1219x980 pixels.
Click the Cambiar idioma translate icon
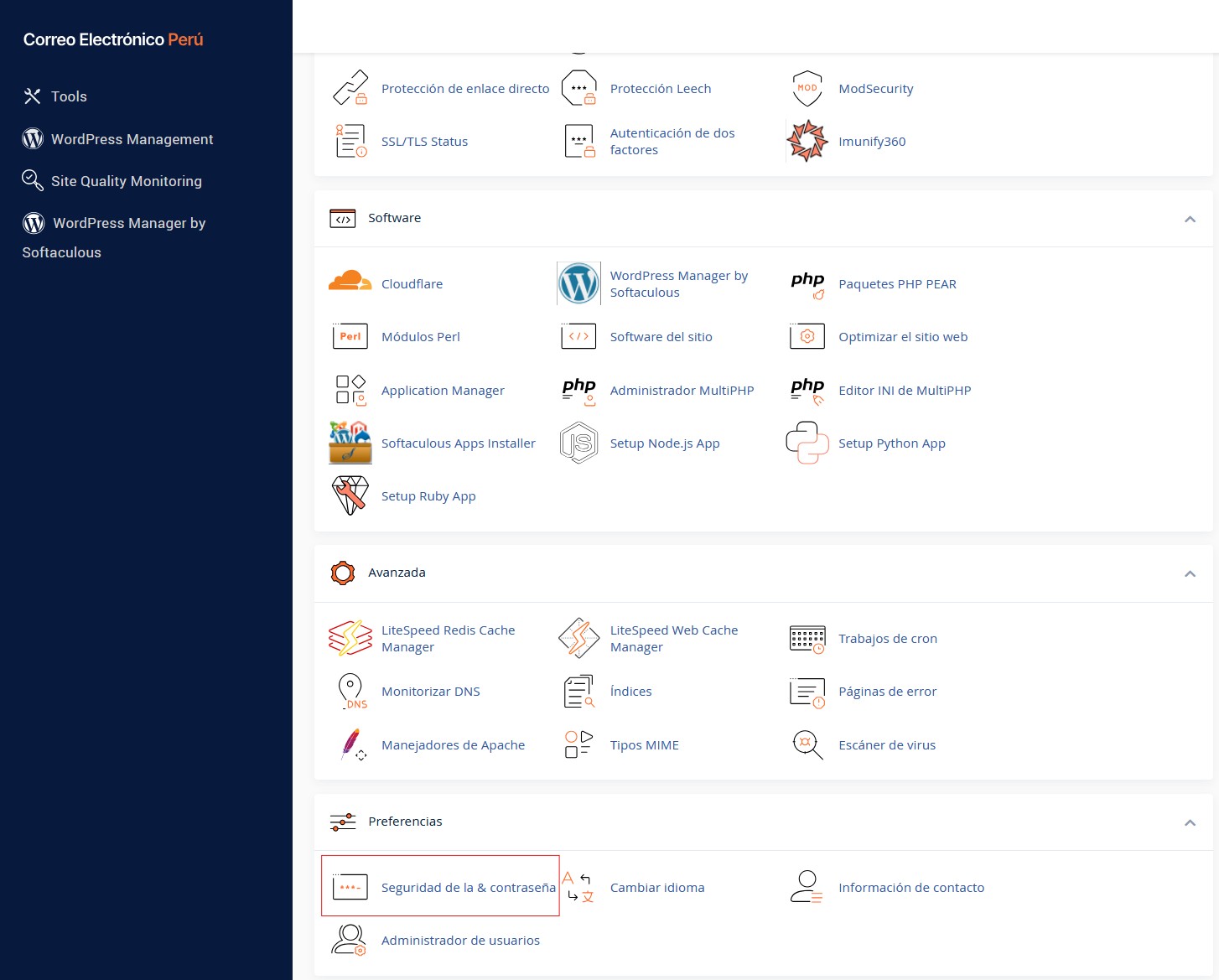click(x=578, y=887)
